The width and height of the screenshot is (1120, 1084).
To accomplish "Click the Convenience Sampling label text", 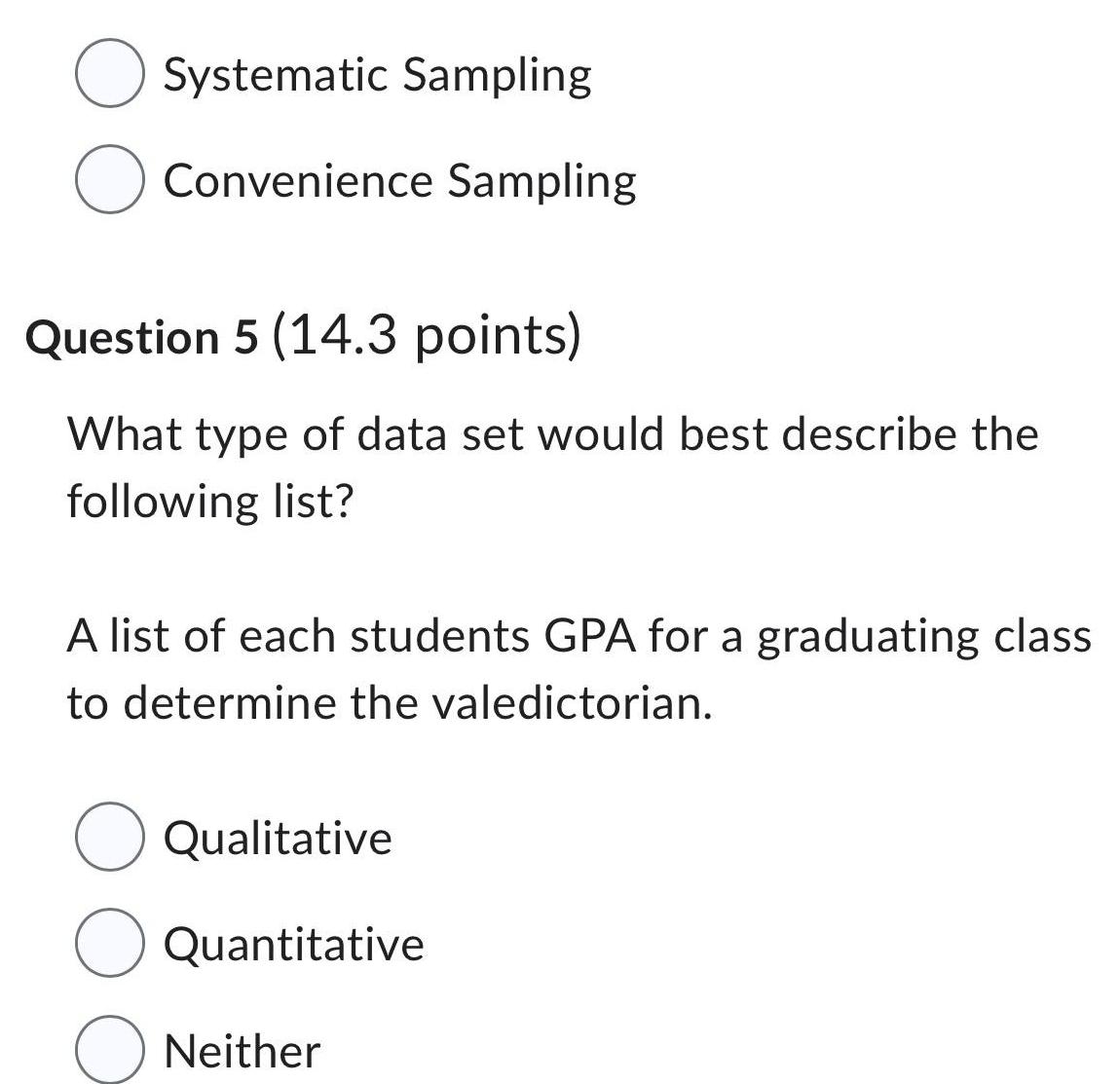I will [400, 180].
